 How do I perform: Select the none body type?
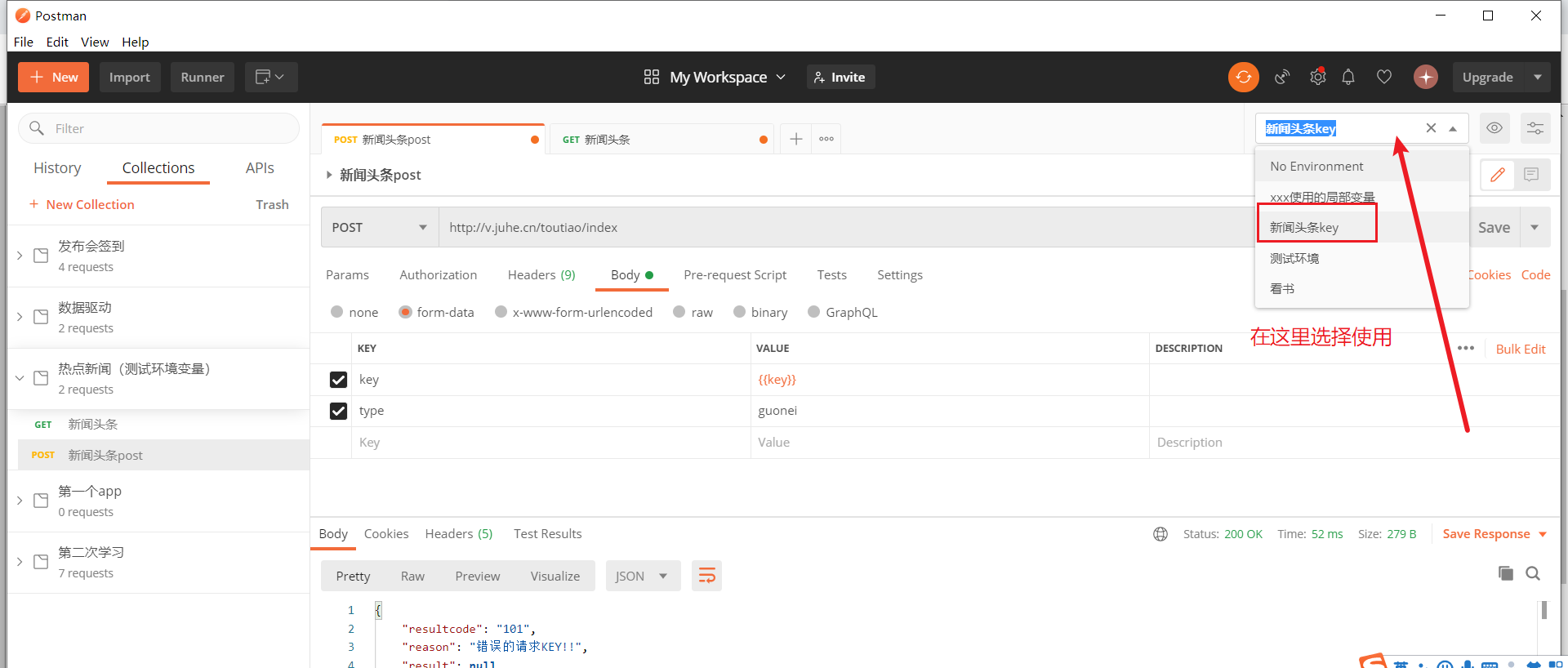(337, 312)
